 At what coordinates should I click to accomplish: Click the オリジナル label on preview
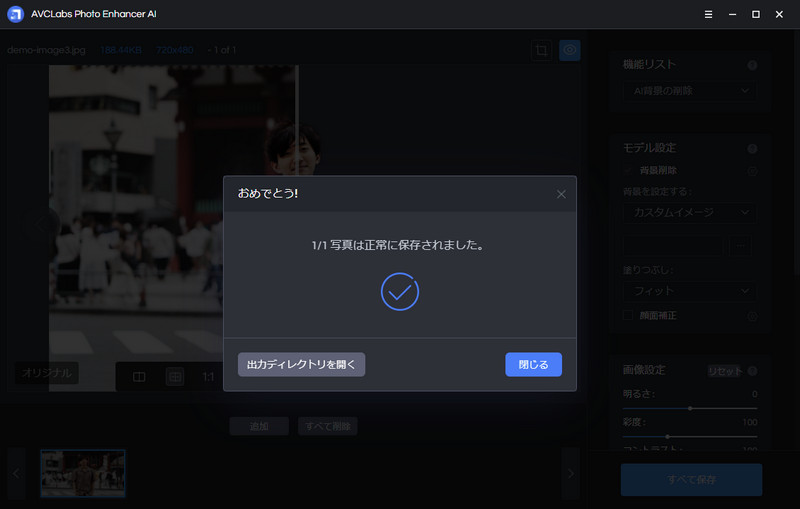click(46, 373)
